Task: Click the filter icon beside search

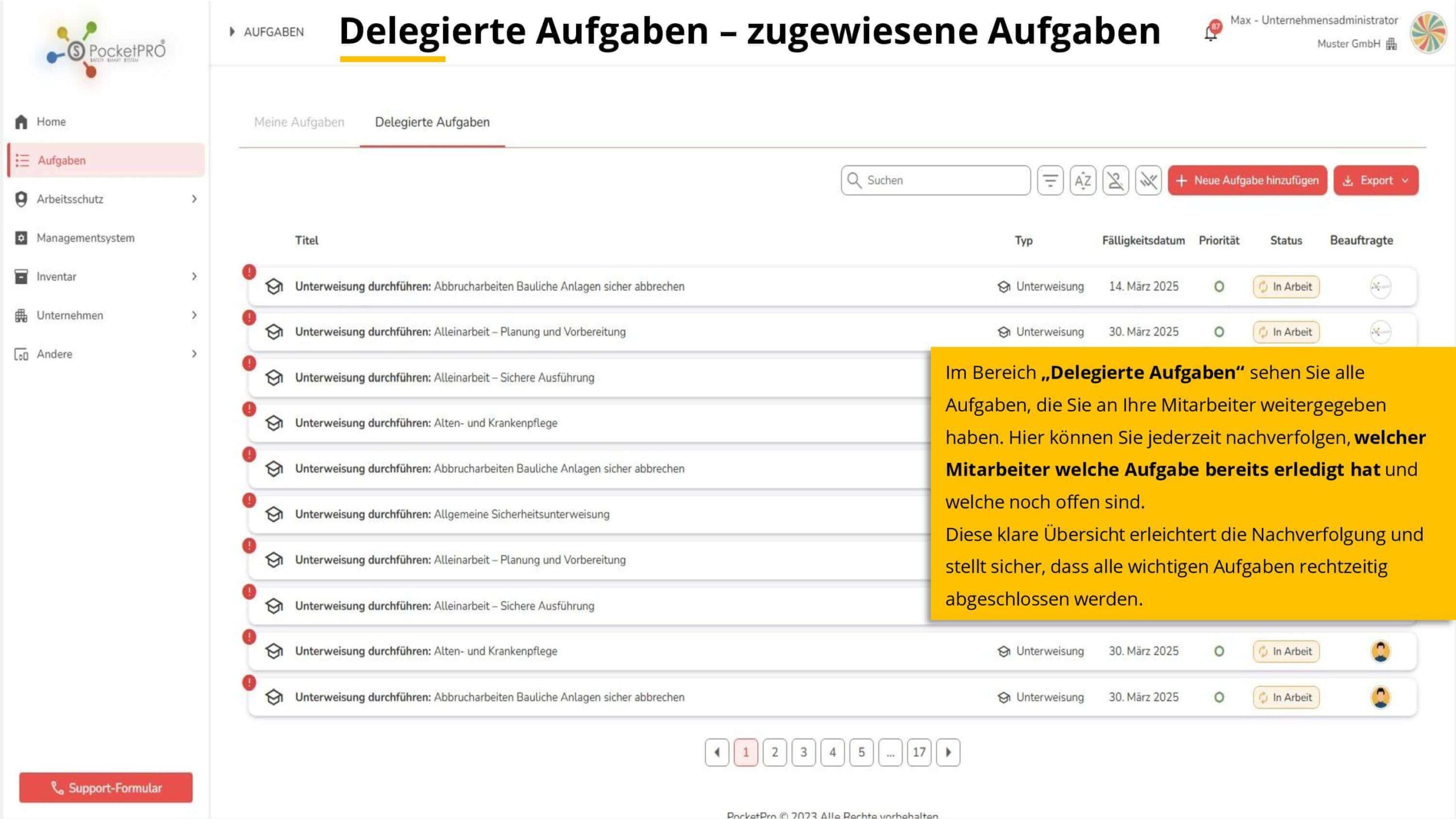Action: tap(1050, 180)
